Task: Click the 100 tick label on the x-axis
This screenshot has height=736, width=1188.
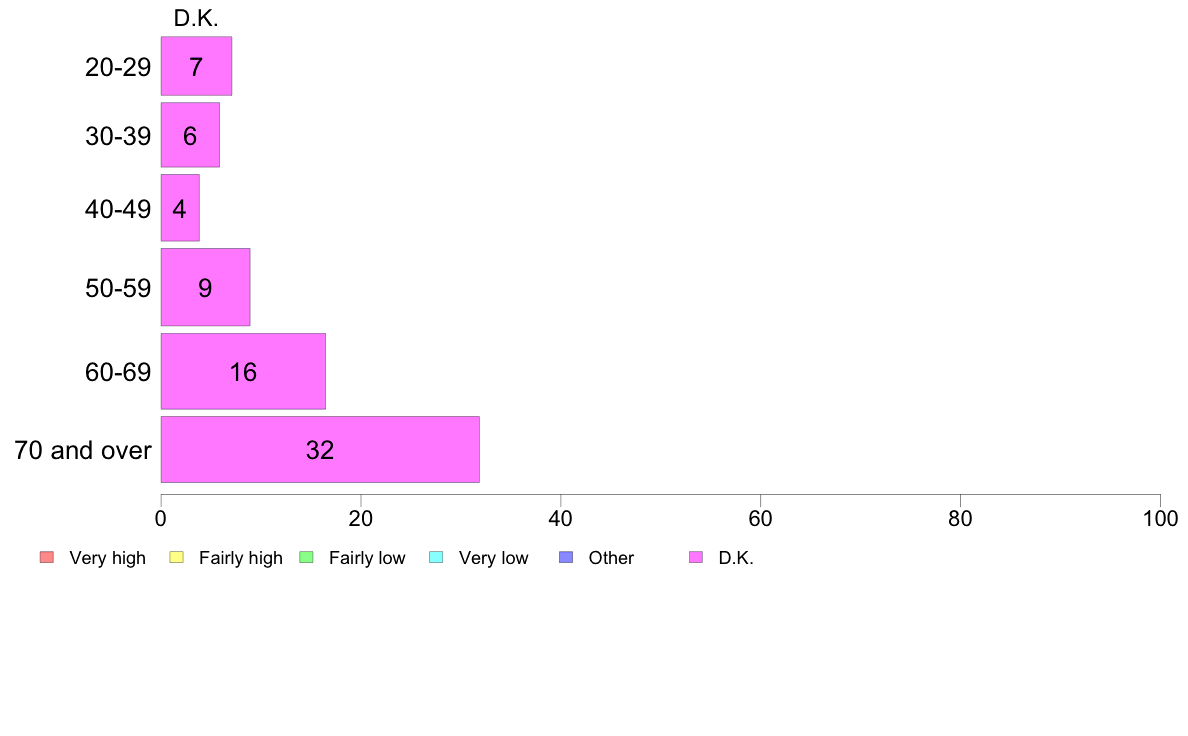Action: [1161, 518]
